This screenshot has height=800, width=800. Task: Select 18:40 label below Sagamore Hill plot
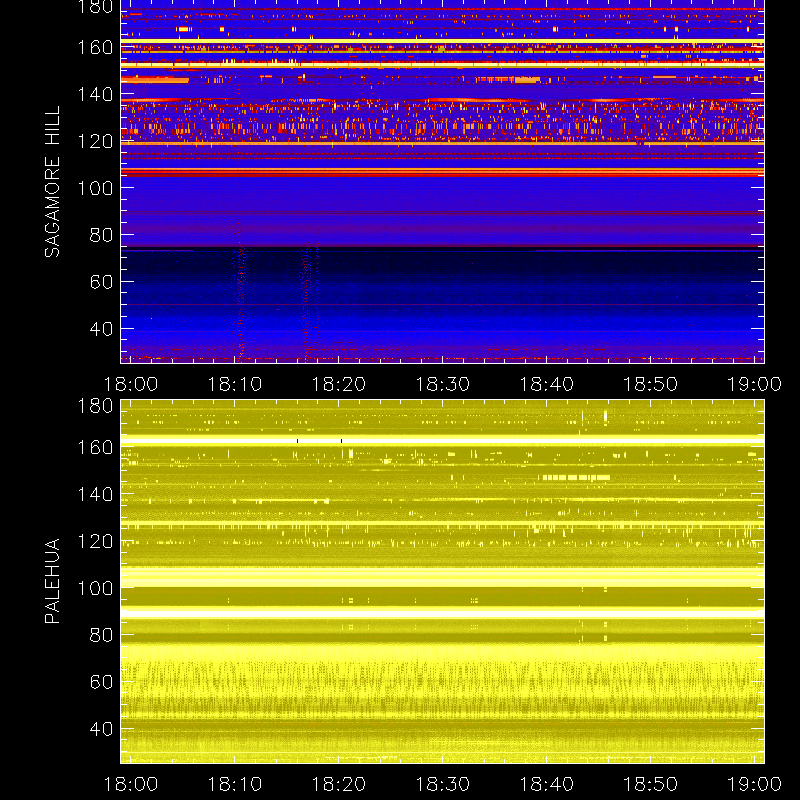pyautogui.click(x=546, y=384)
